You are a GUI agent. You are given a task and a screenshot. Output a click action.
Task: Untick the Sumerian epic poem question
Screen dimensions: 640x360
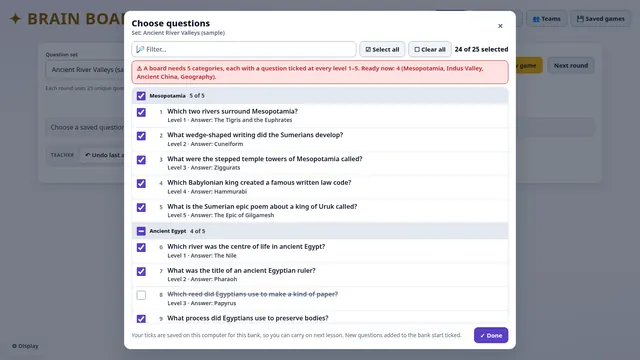tap(141, 207)
